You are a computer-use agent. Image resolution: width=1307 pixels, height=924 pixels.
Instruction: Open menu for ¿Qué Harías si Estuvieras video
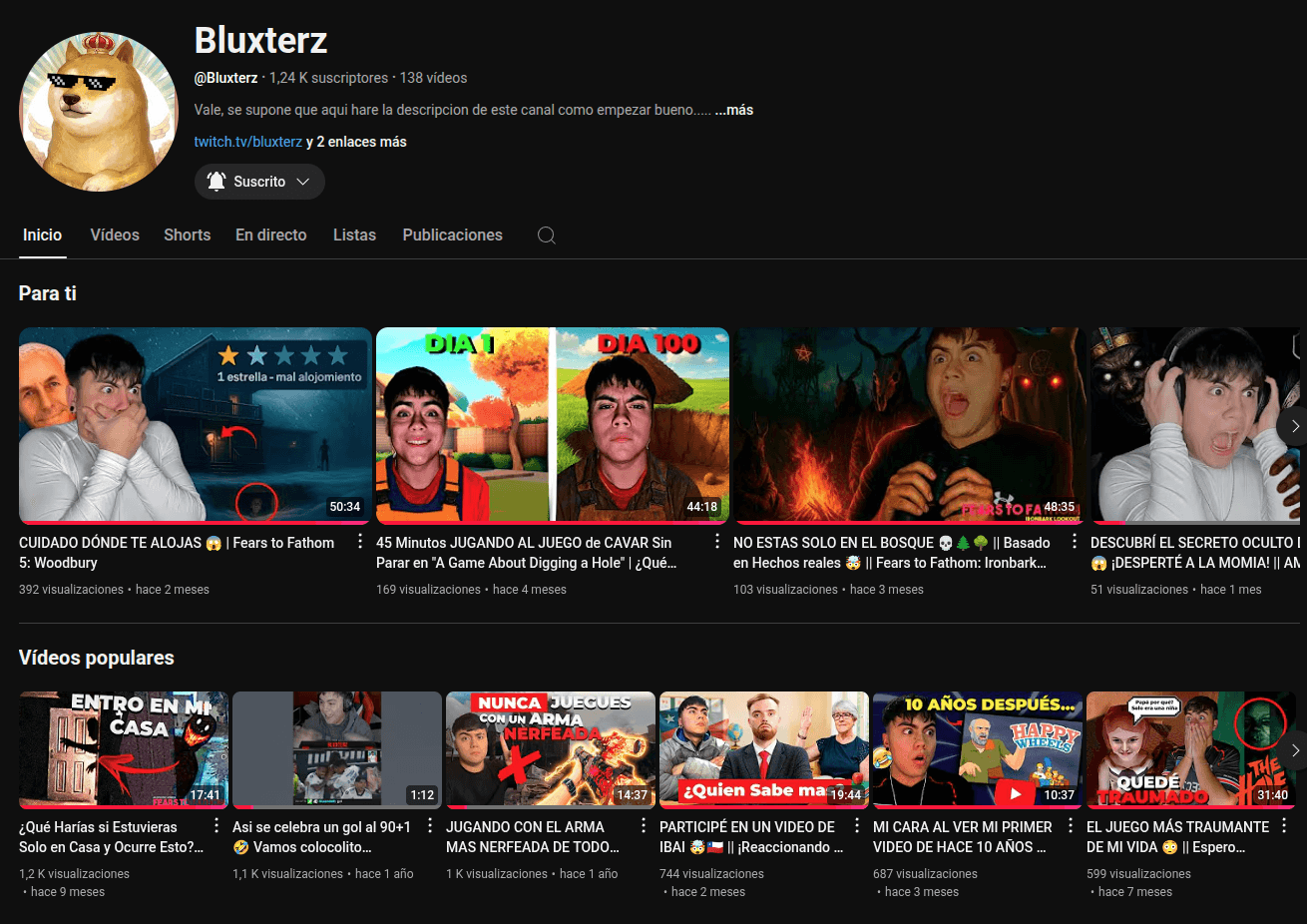click(x=217, y=826)
